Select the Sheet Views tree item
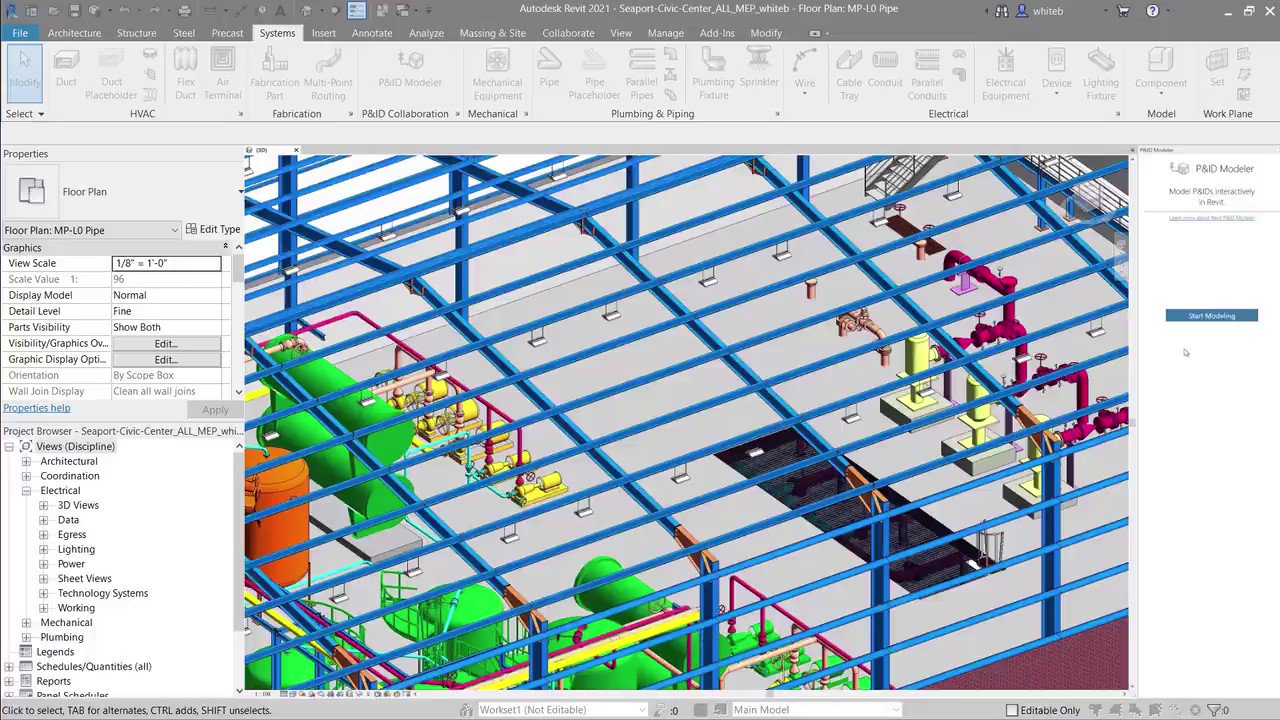 [x=84, y=578]
